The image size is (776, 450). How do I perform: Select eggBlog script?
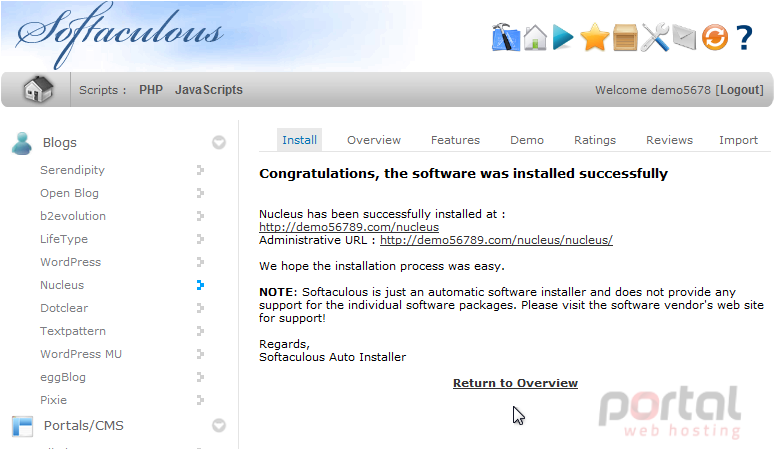pyautogui.click(x=63, y=377)
